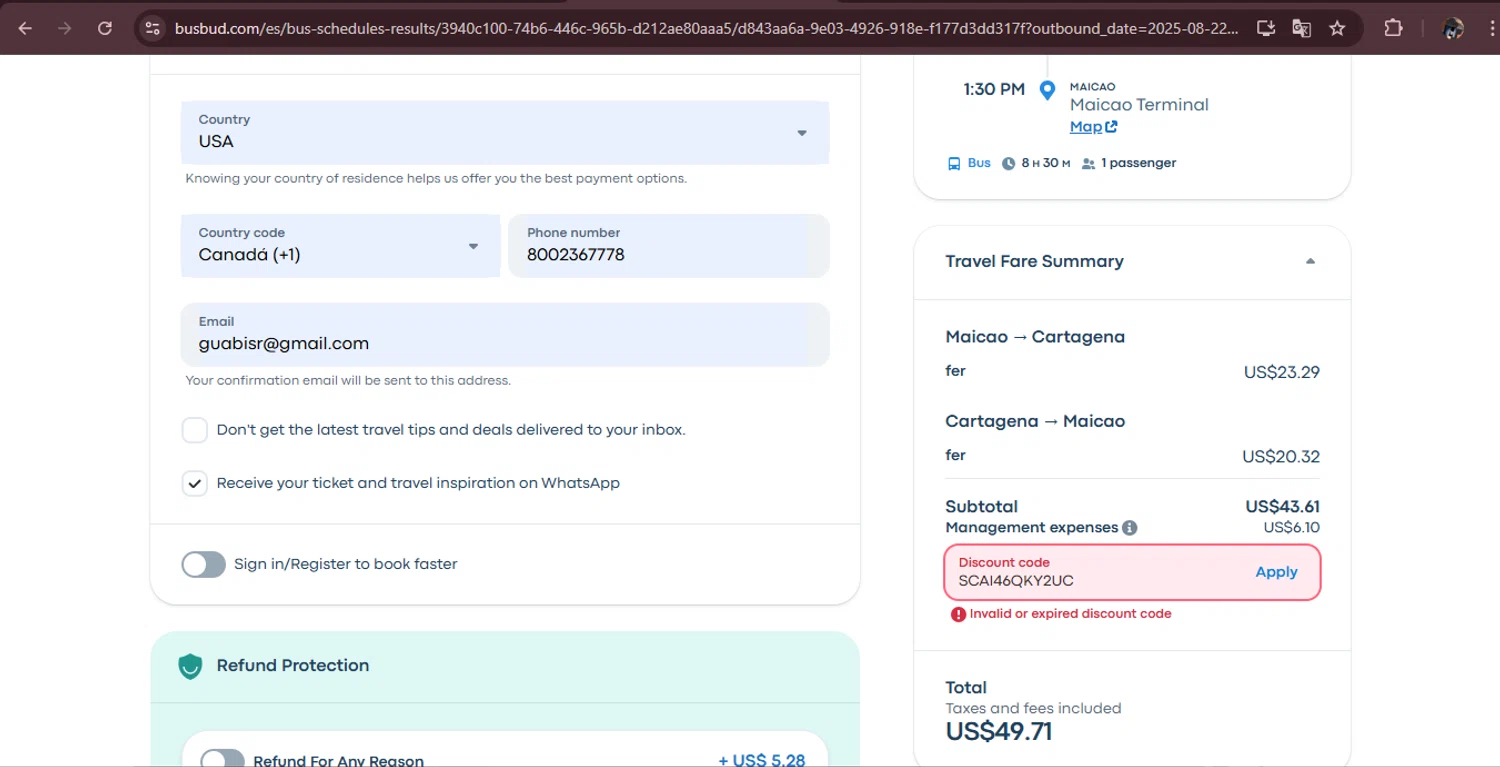Screen dimensions: 1500x767
Task: Open the Country code dropdown
Action: coord(340,246)
